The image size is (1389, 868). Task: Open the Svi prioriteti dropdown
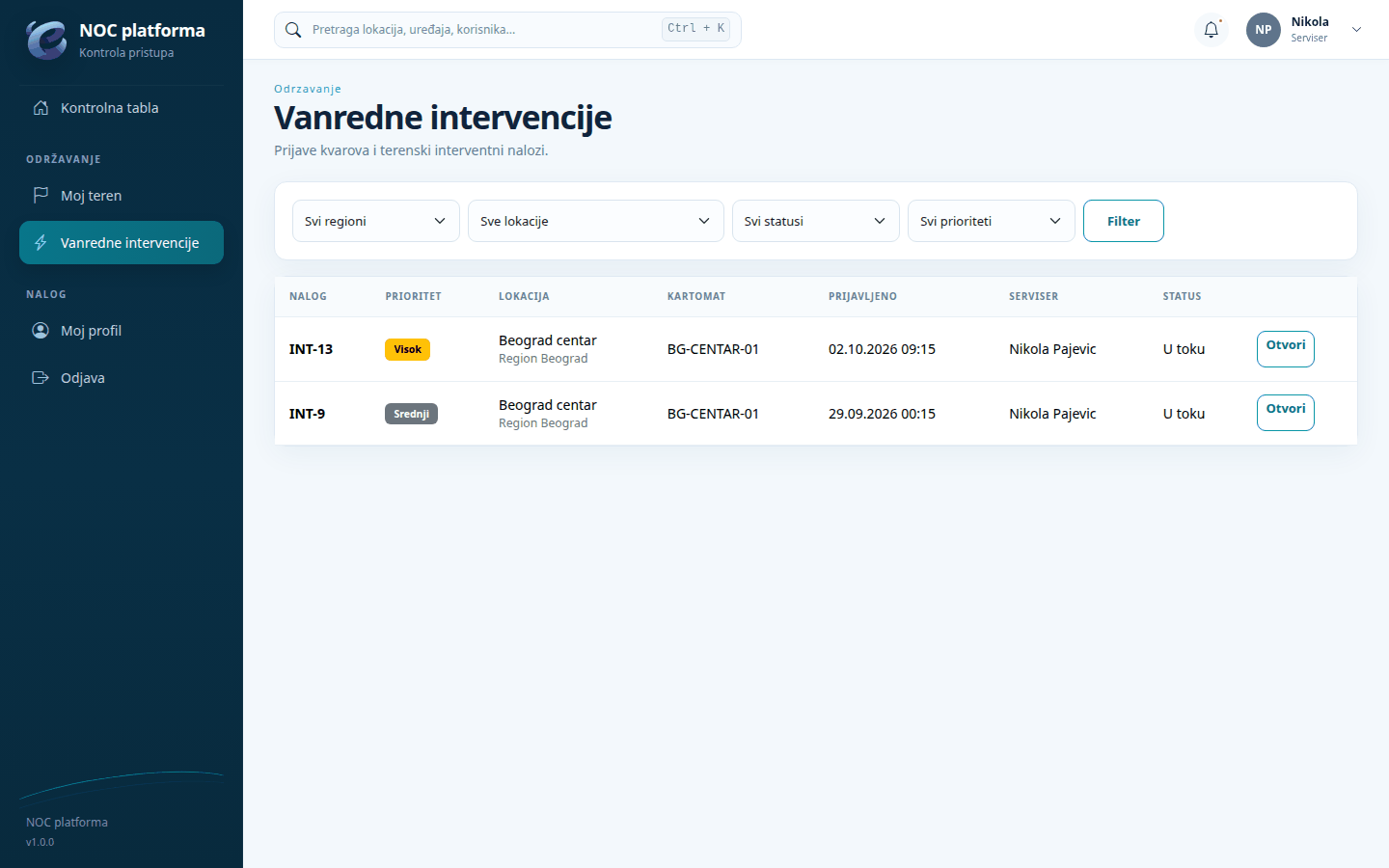992,221
